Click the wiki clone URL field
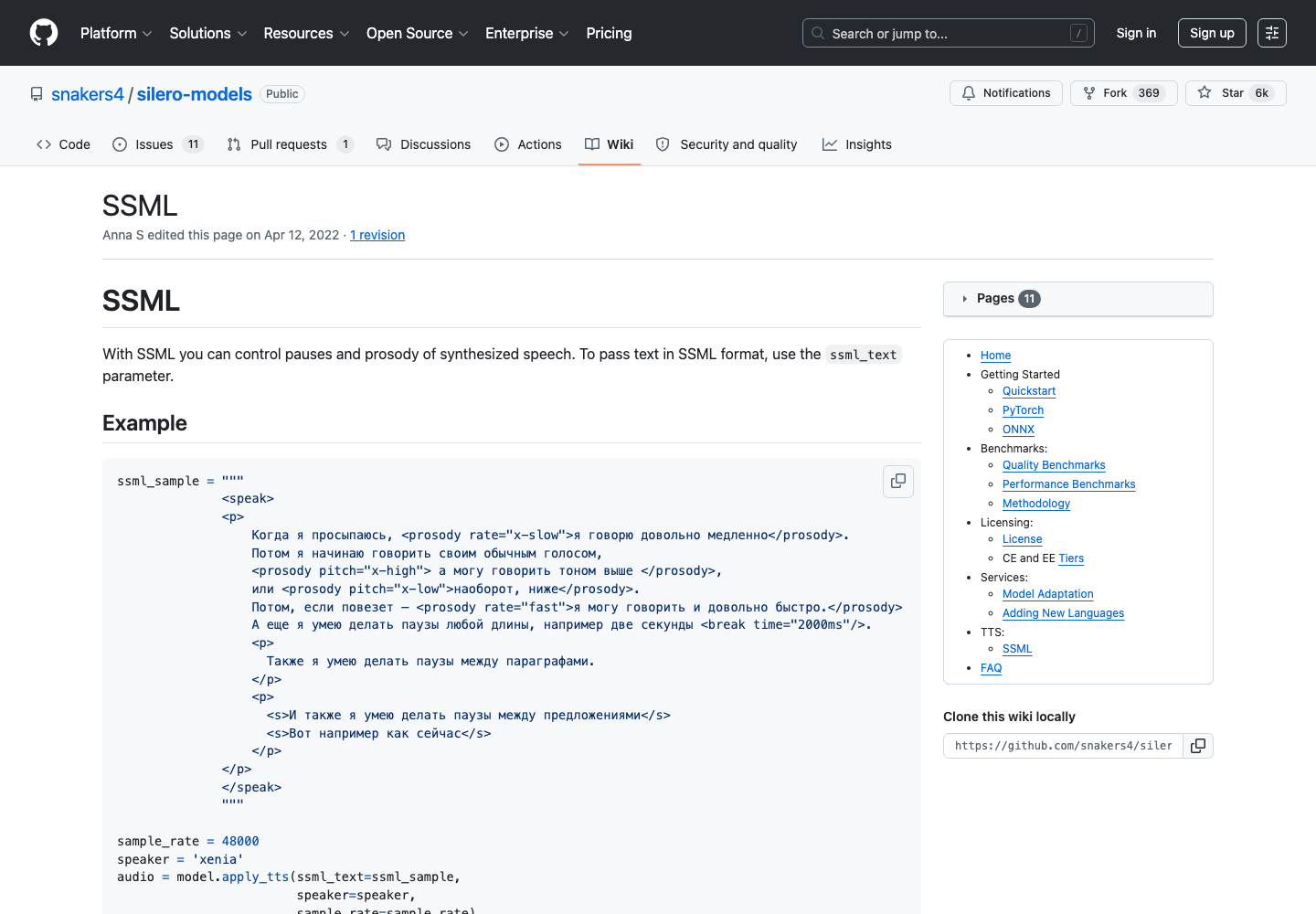Viewport: 1316px width, 914px height. [x=1063, y=746]
